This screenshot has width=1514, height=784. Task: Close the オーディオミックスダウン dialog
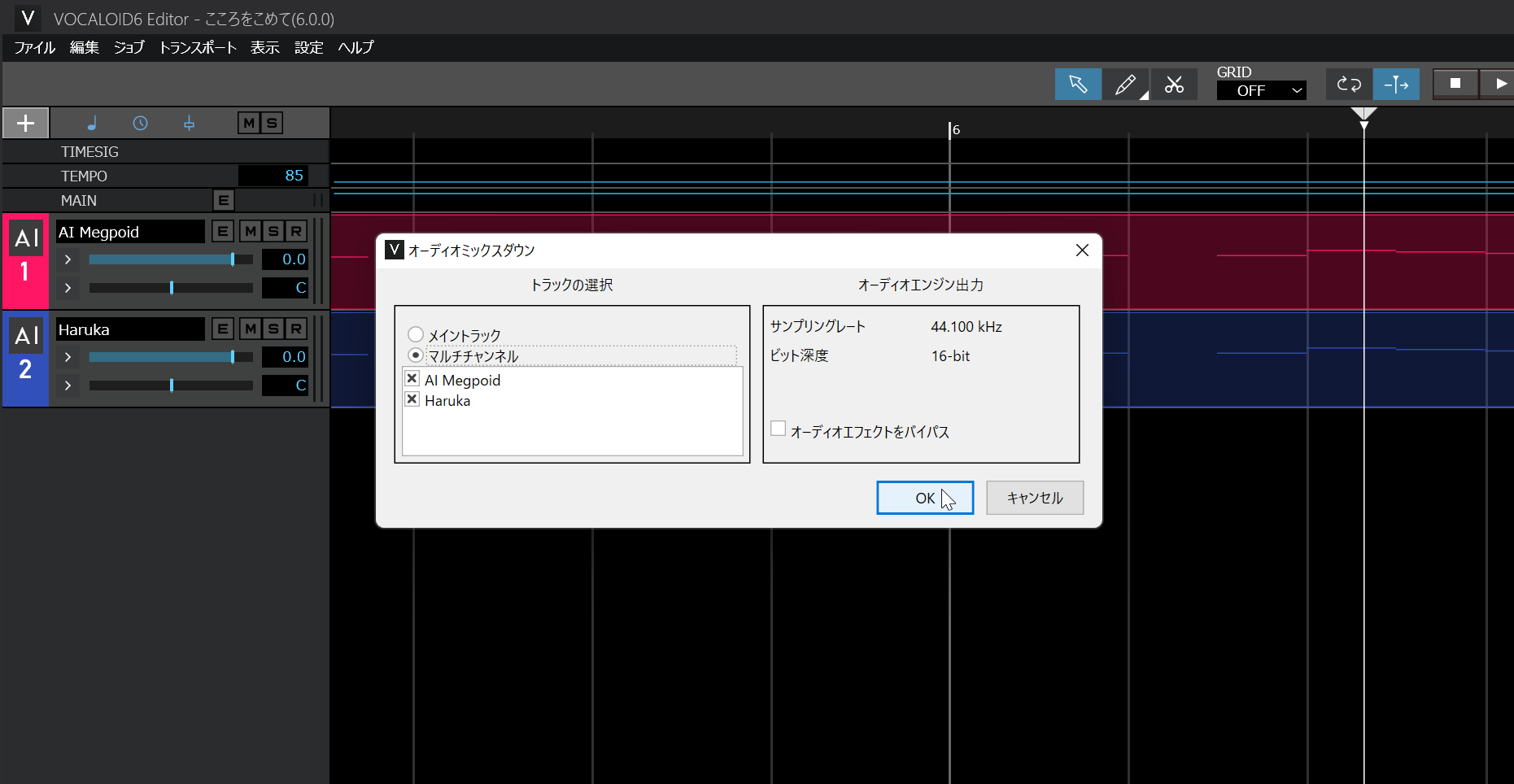[1082, 250]
